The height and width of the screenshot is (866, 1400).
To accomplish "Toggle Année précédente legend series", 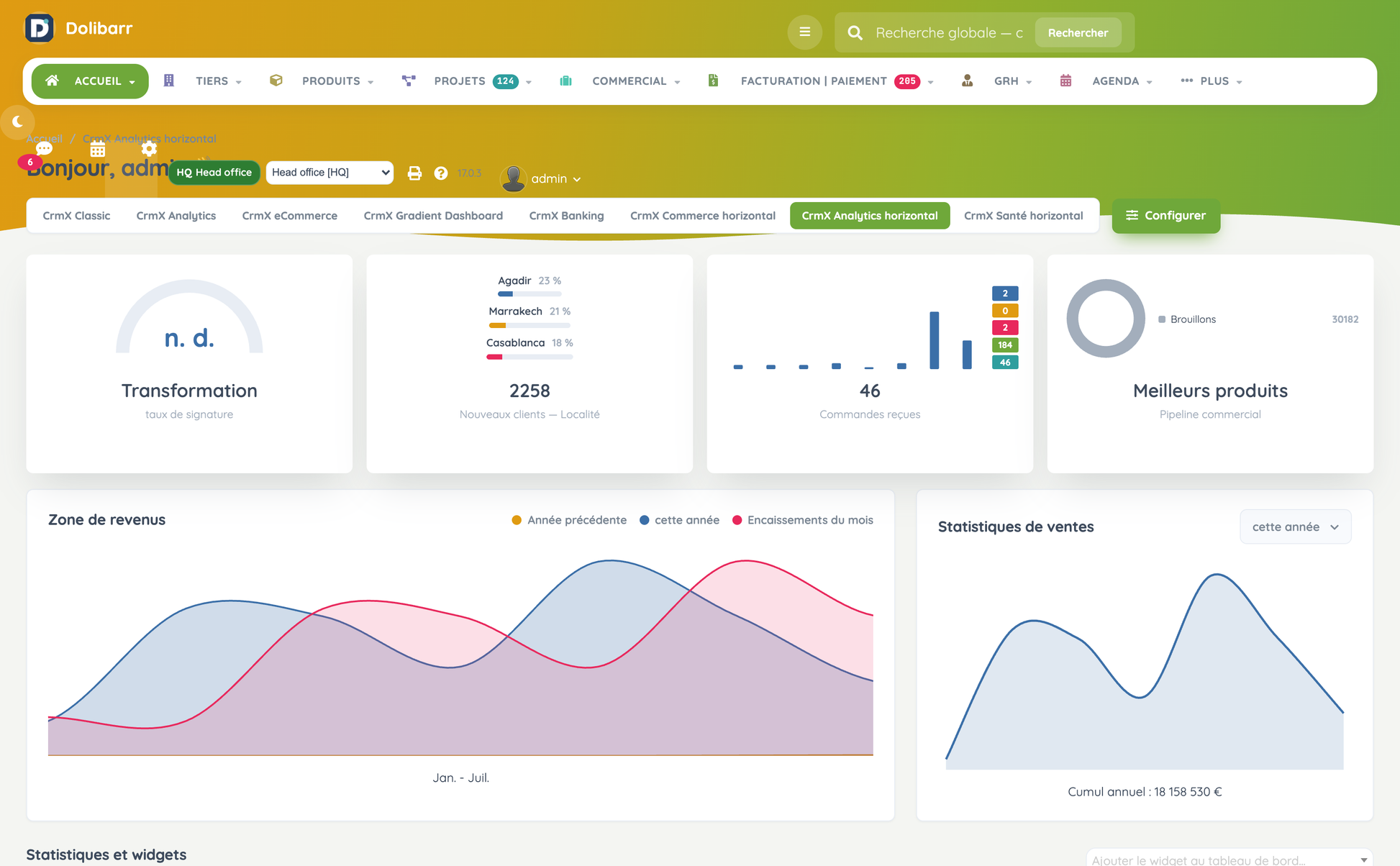I will [x=569, y=520].
